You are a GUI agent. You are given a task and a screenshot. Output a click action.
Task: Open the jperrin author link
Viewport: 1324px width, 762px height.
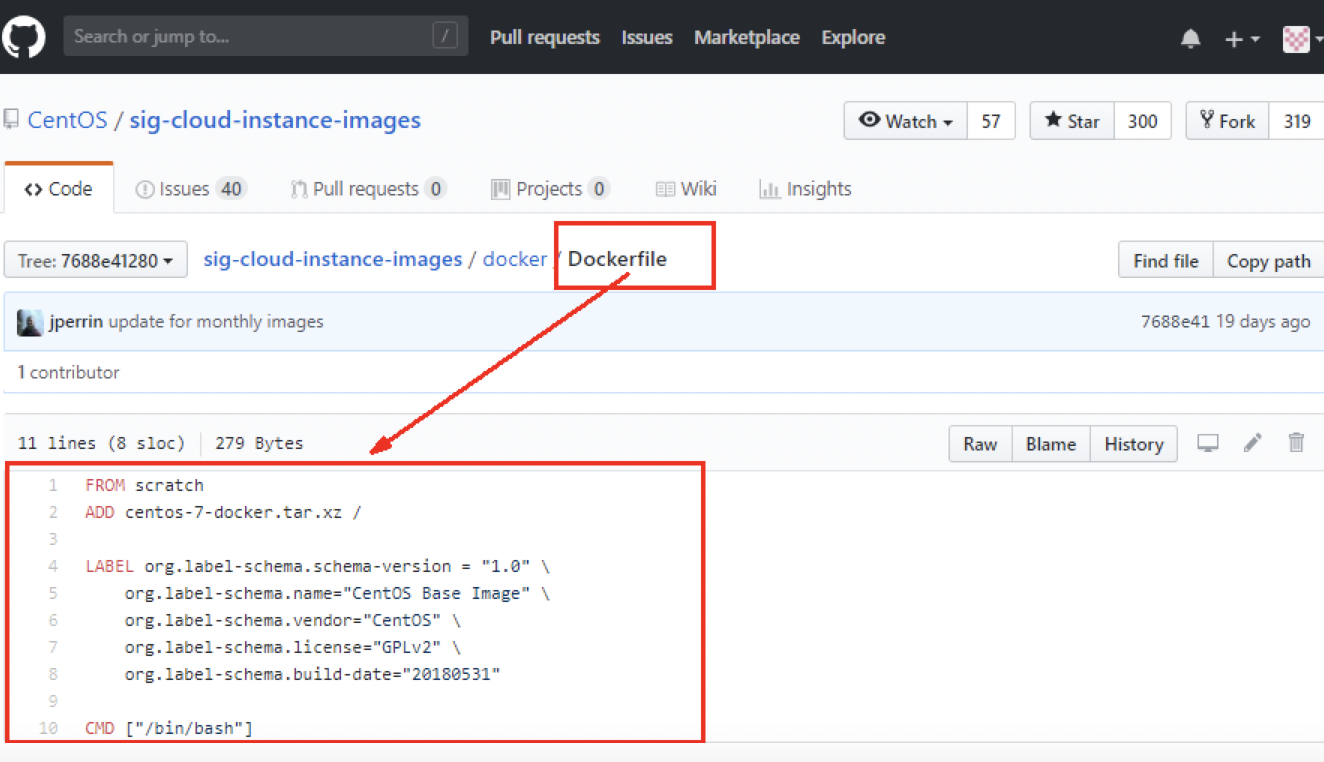click(x=77, y=322)
